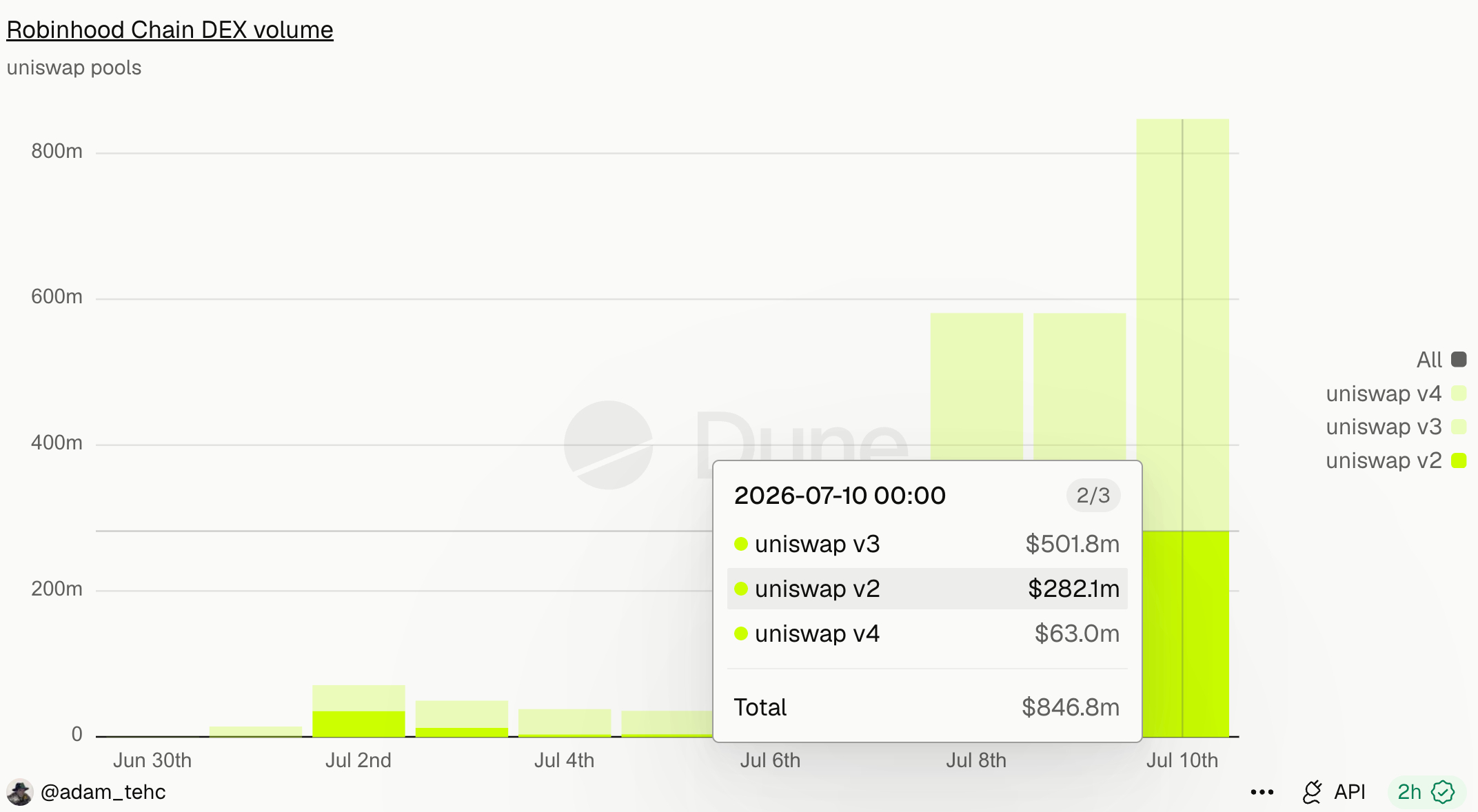Click the Jul 8th light green bar

click(977, 386)
